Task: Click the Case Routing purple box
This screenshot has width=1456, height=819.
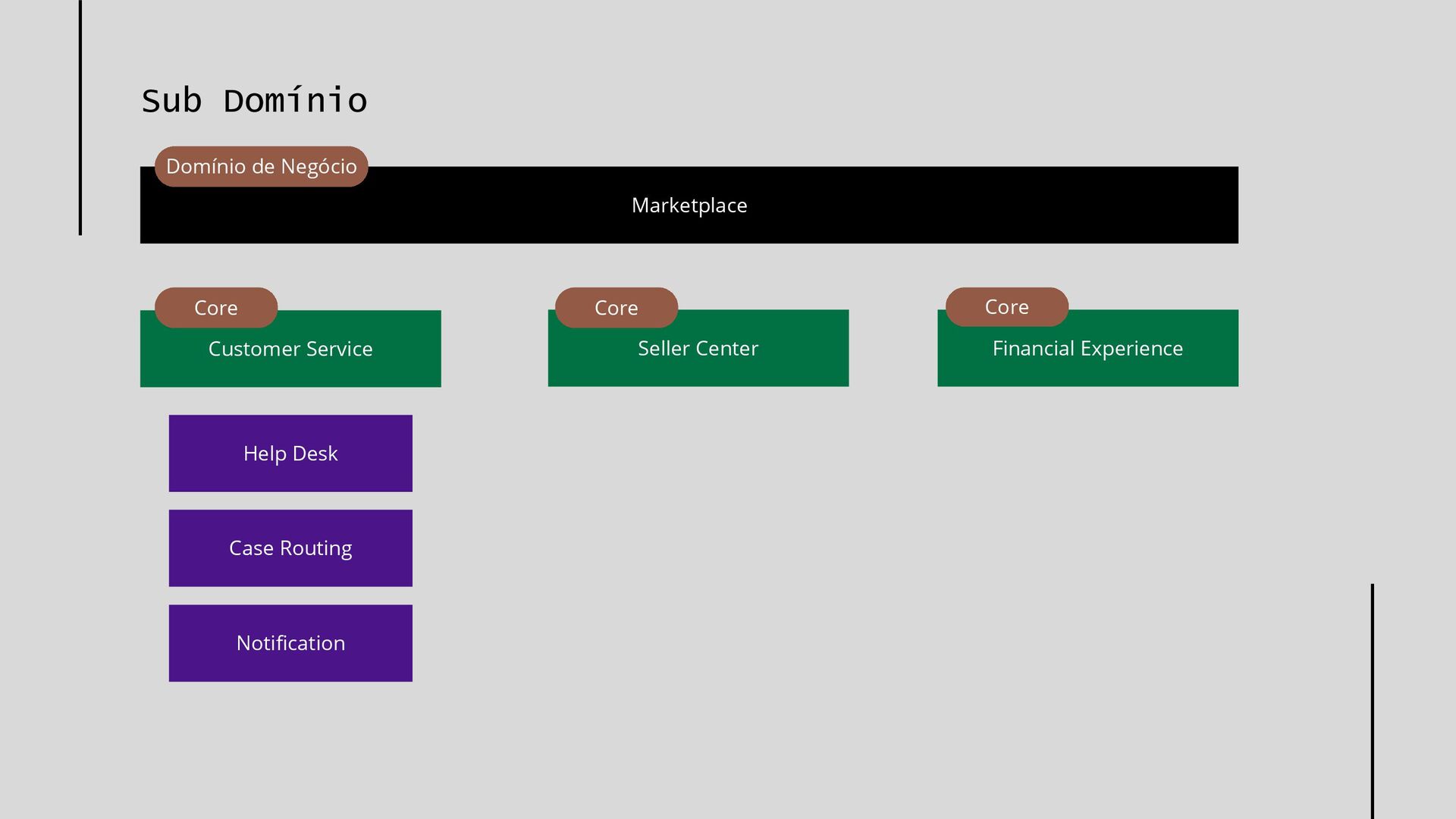Action: 290,548
